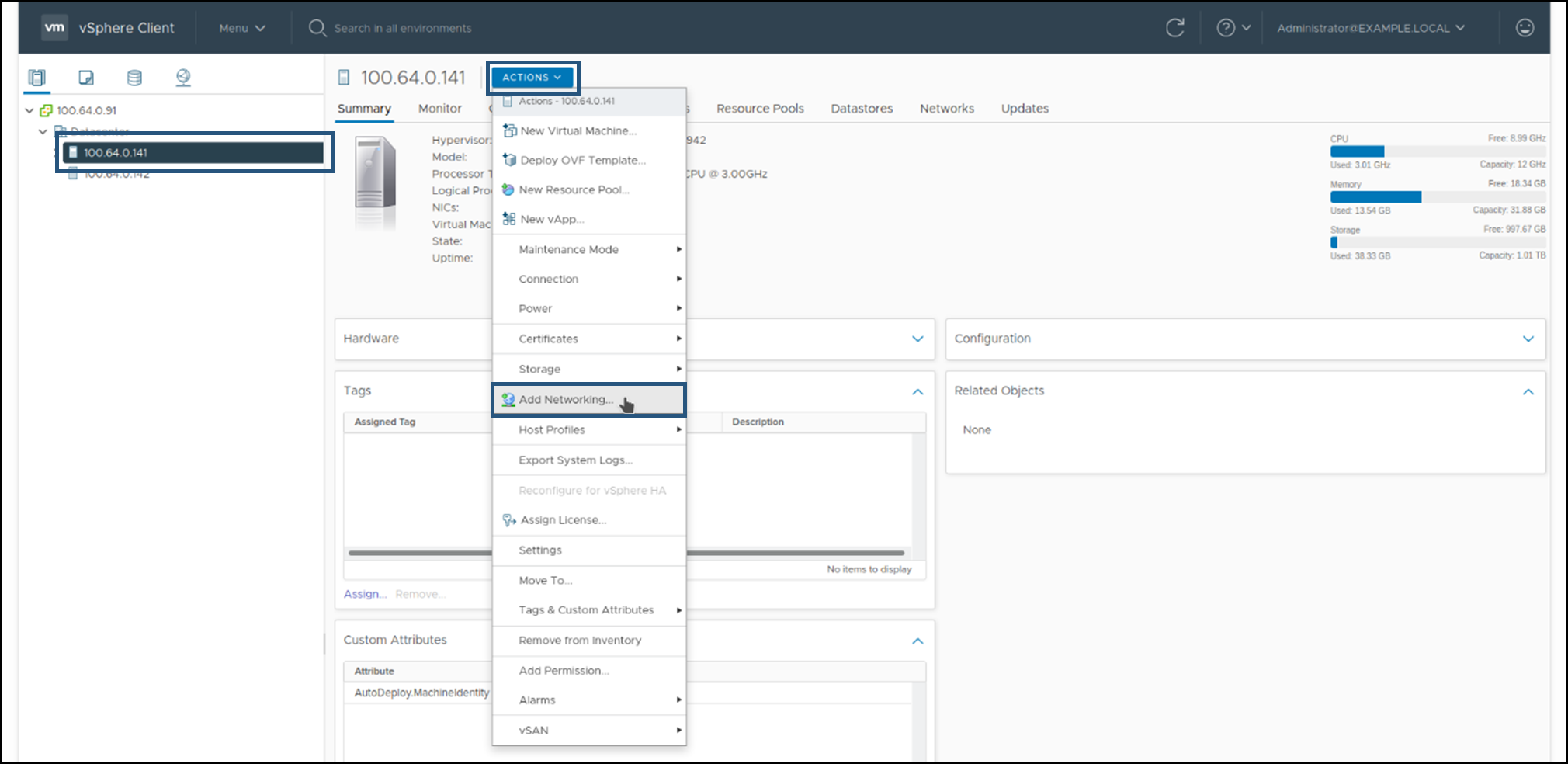Click the vm logo badge
This screenshot has height=764, width=1568.
[x=54, y=27]
